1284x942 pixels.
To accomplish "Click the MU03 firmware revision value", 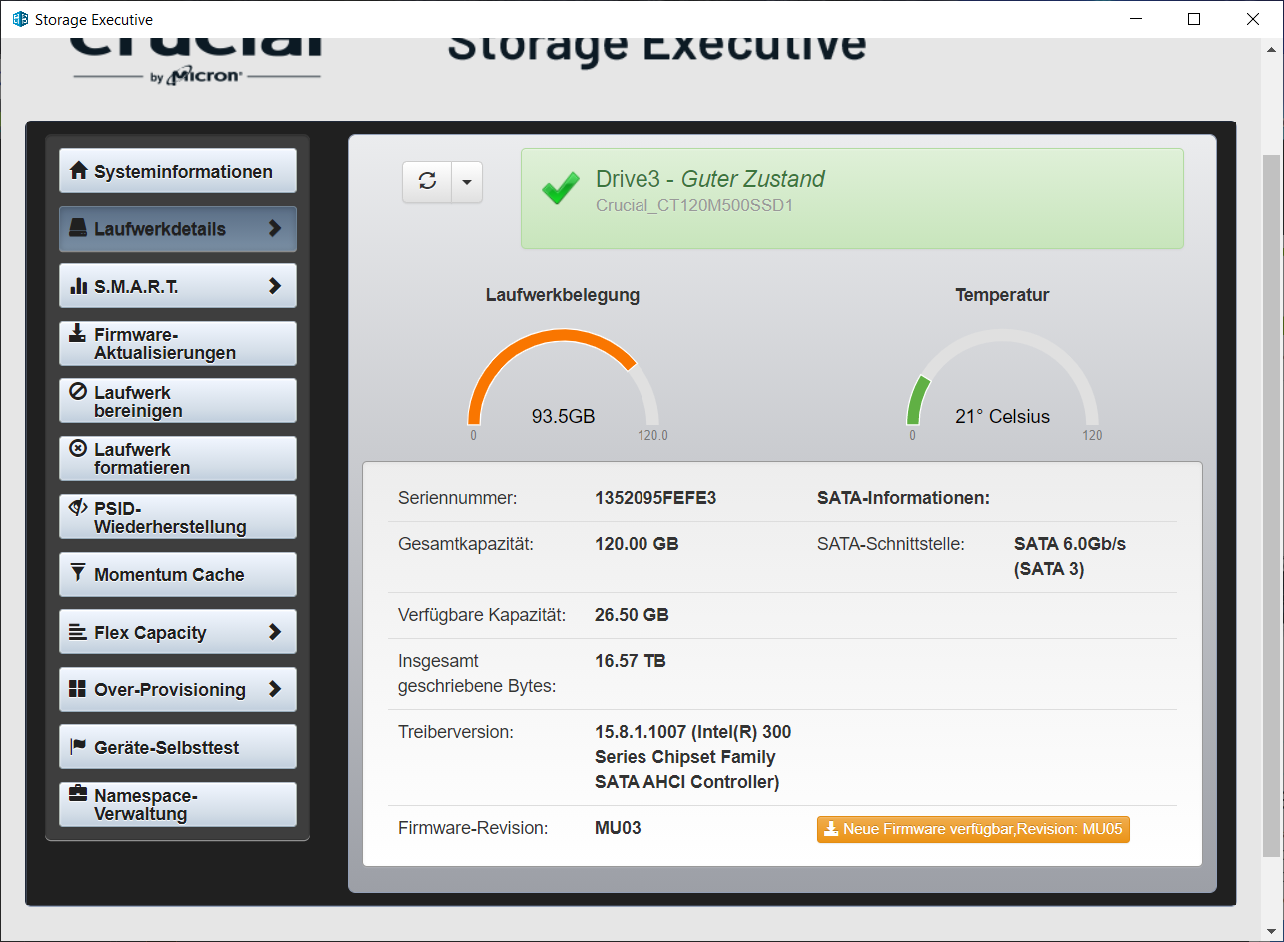I will pyautogui.click(x=618, y=828).
